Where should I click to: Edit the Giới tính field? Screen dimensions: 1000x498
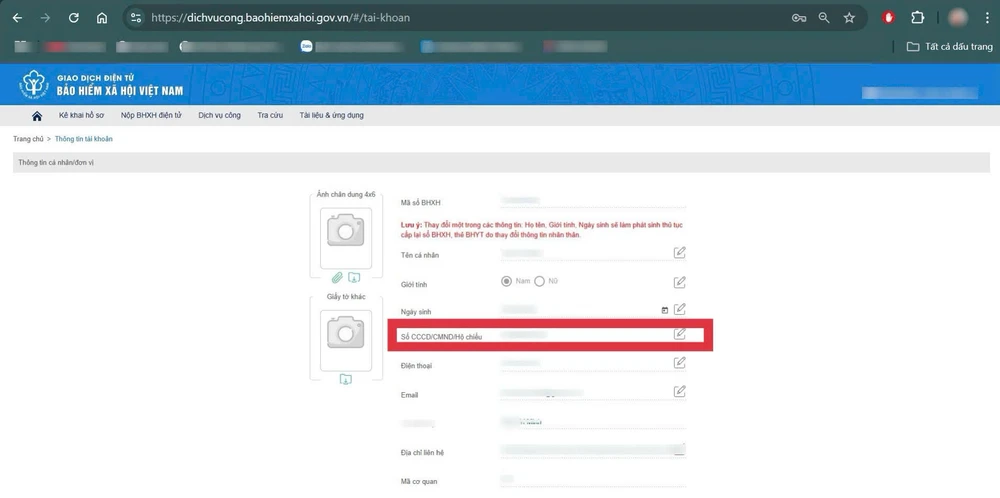(680, 281)
